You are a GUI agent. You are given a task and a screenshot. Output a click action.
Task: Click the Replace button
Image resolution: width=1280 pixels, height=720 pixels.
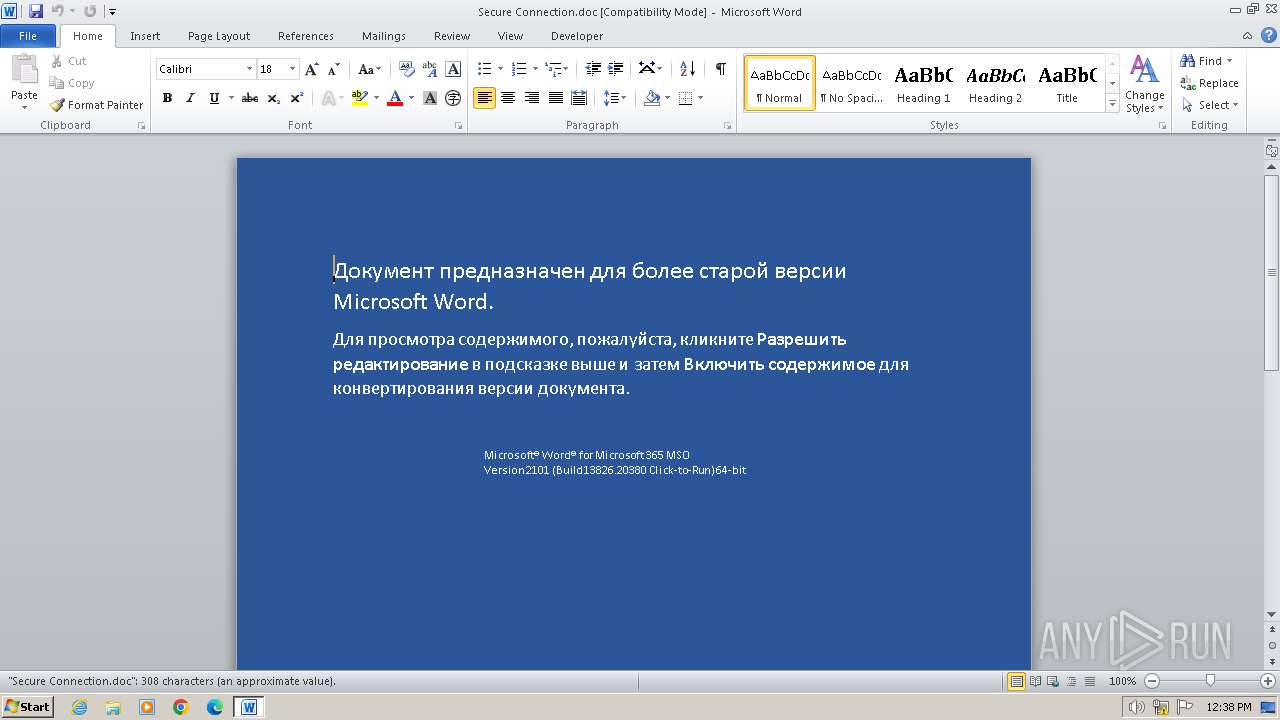1209,83
